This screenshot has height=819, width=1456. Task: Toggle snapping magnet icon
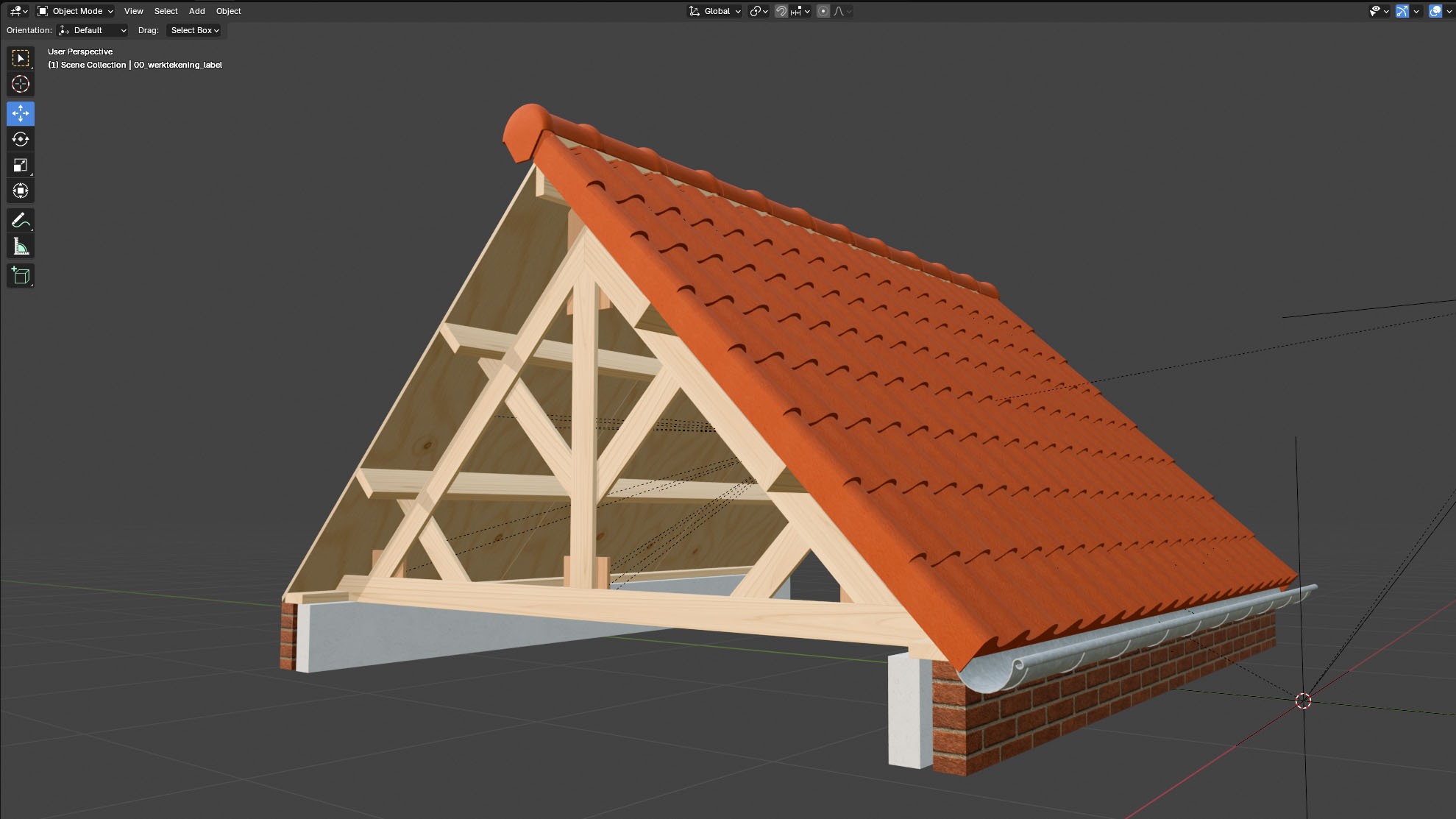(781, 11)
